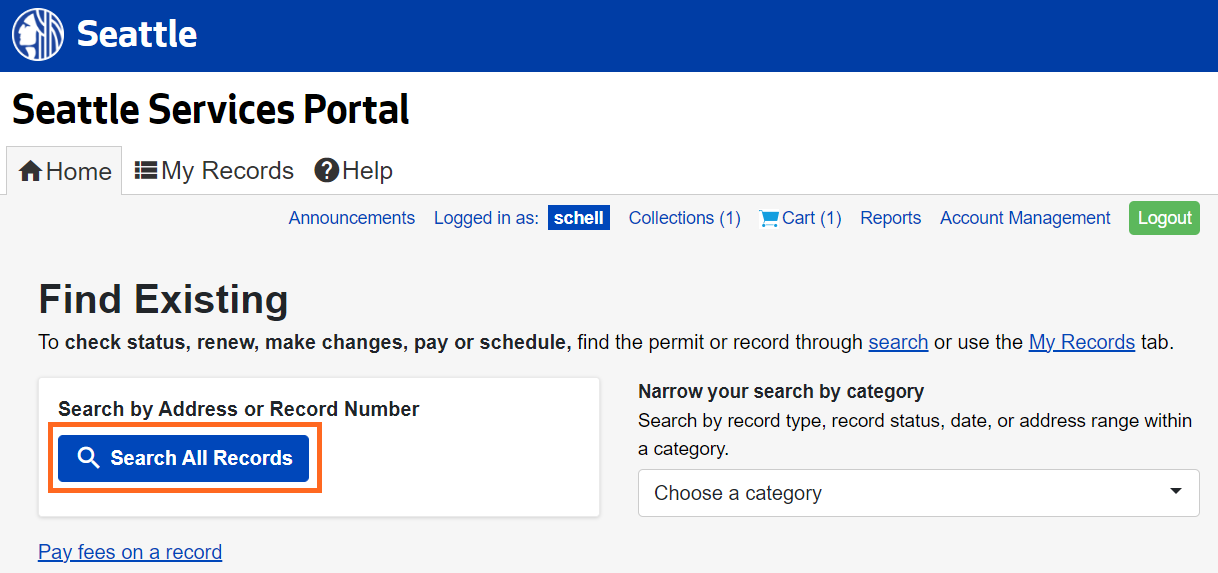Click the username schell badge
The width and height of the screenshot is (1218, 573).
(579, 218)
